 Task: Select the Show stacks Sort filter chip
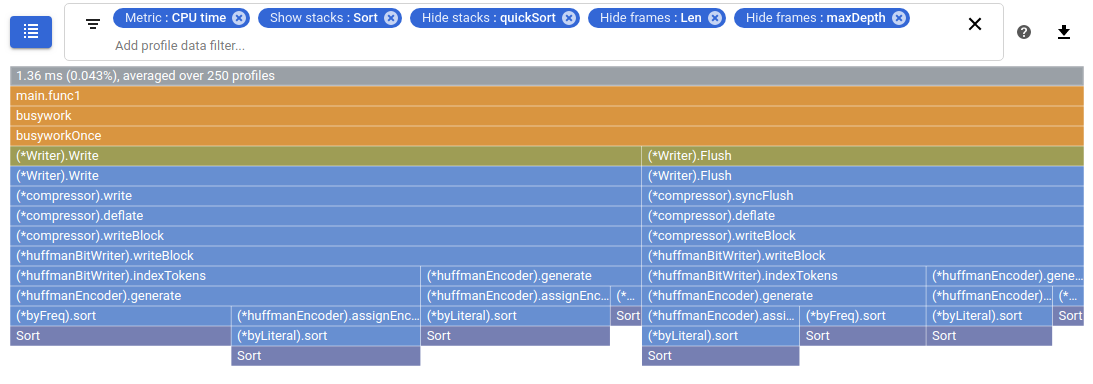coord(329,18)
